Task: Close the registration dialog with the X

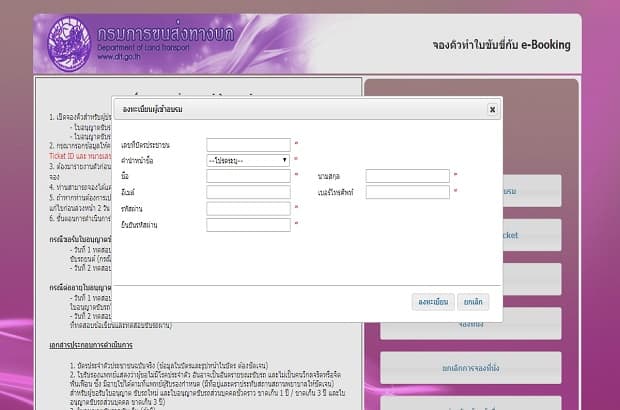Action: [492, 110]
